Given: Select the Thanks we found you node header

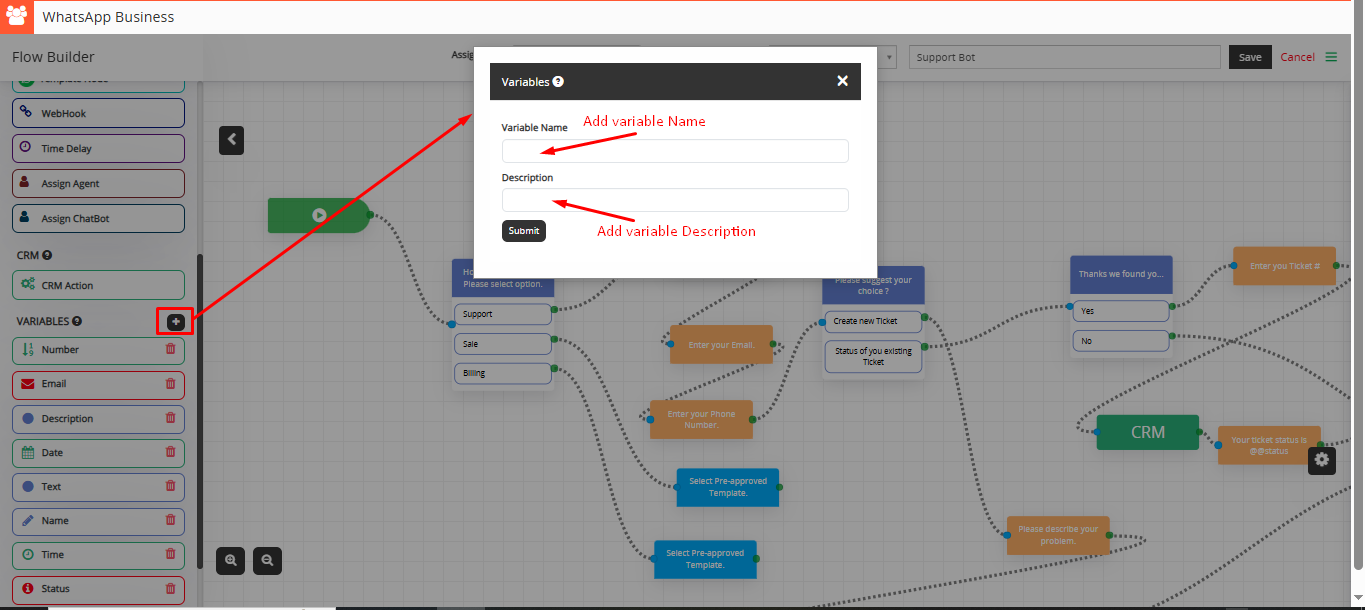Looking at the screenshot, I should pos(1120,274).
